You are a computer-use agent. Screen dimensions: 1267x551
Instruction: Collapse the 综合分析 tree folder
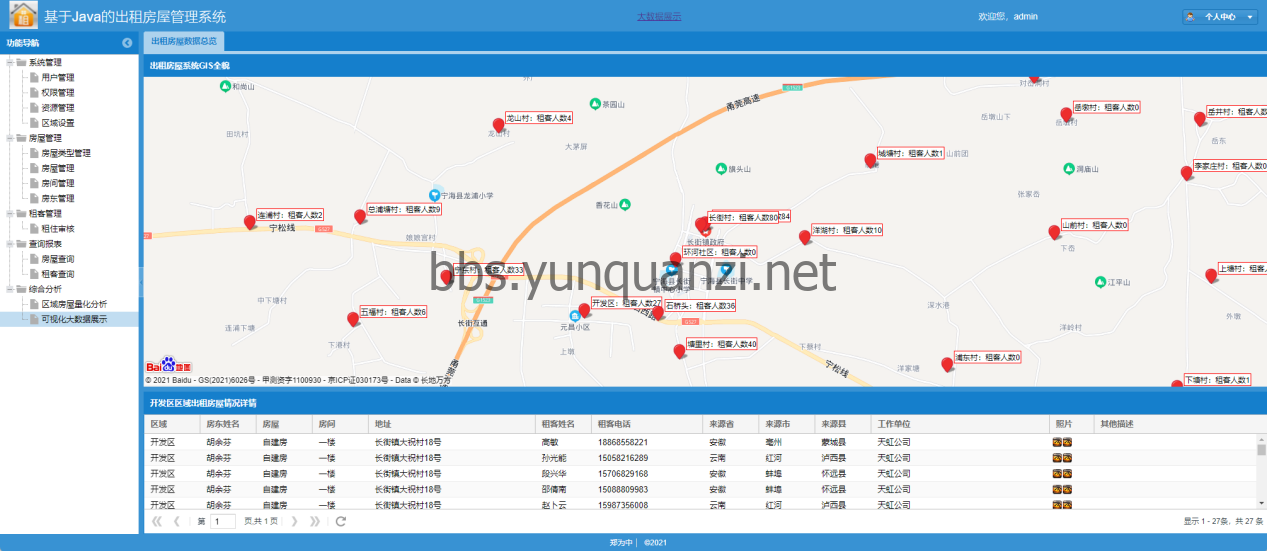coord(10,289)
